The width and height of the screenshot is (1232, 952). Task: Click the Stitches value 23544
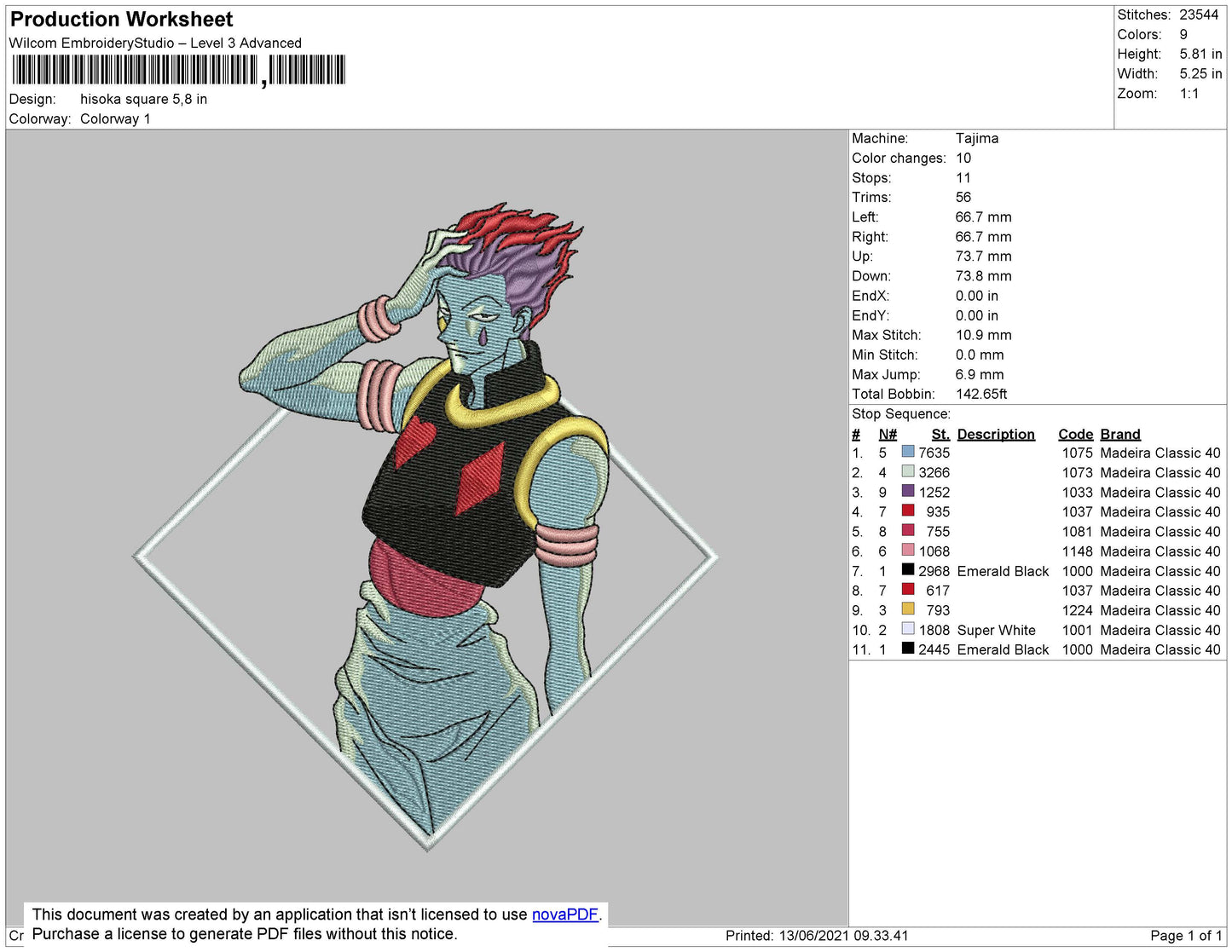1199,14
